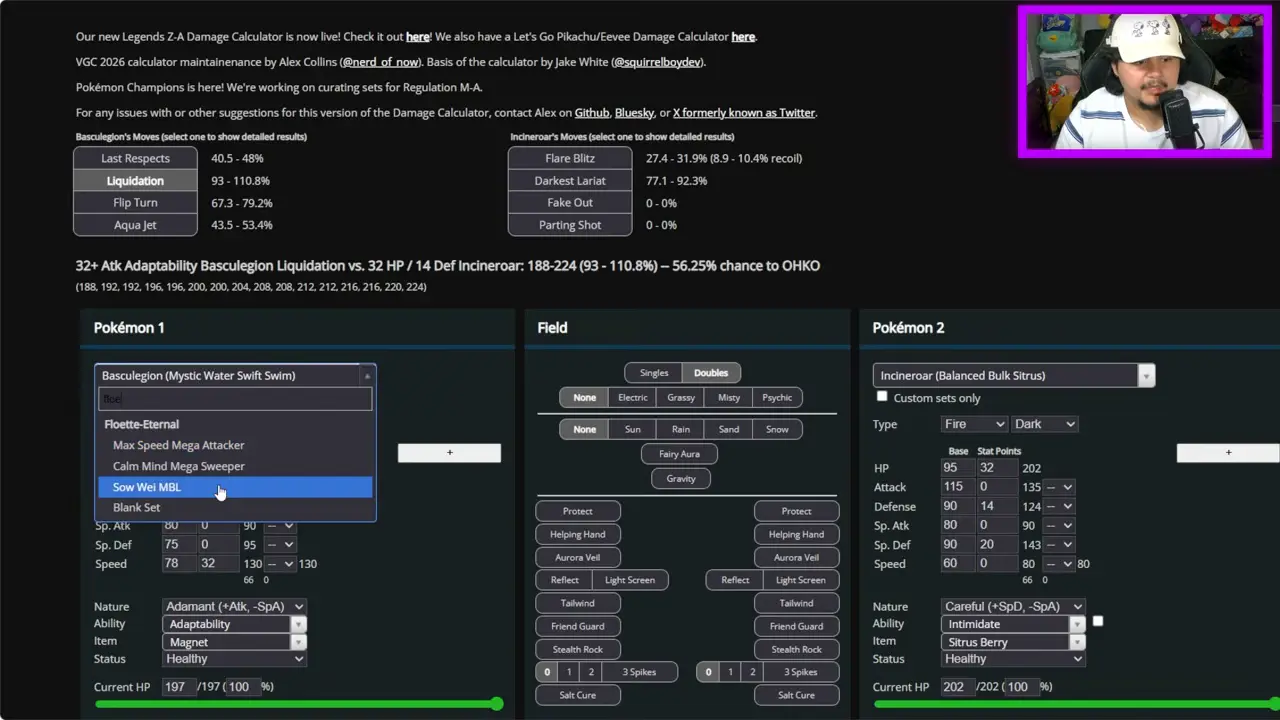
Task: Open the Magnet item dropdown
Action: coord(234,642)
